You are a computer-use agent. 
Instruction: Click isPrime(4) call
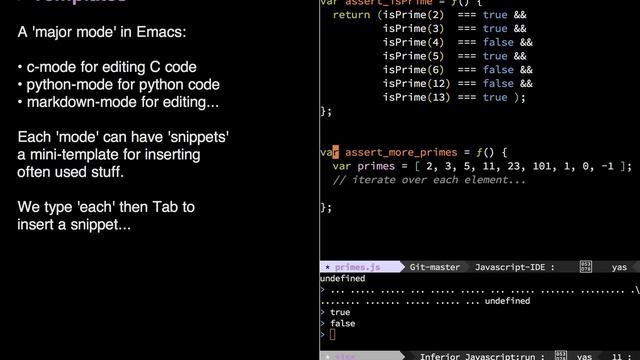[x=413, y=42]
